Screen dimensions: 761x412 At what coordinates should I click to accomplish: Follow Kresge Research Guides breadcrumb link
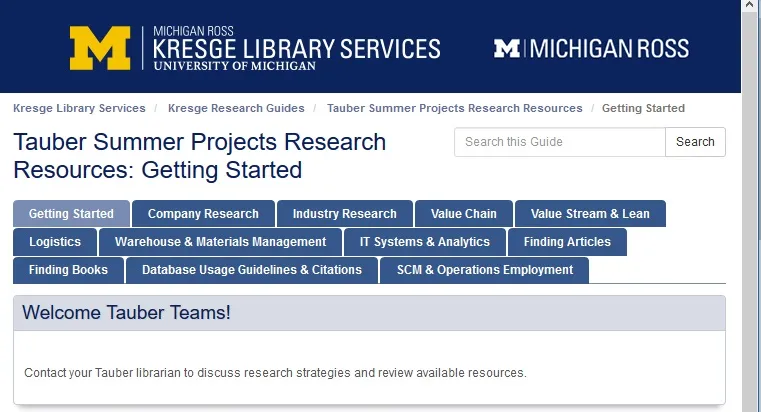click(x=236, y=108)
